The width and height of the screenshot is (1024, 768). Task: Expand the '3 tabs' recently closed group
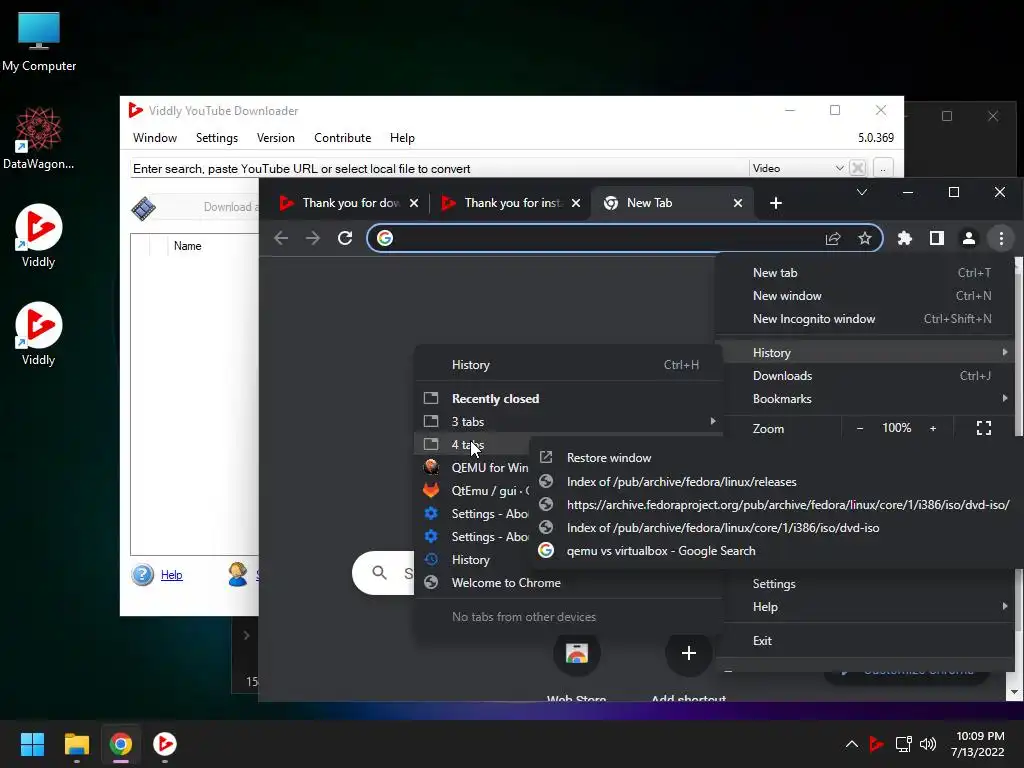coord(568,422)
